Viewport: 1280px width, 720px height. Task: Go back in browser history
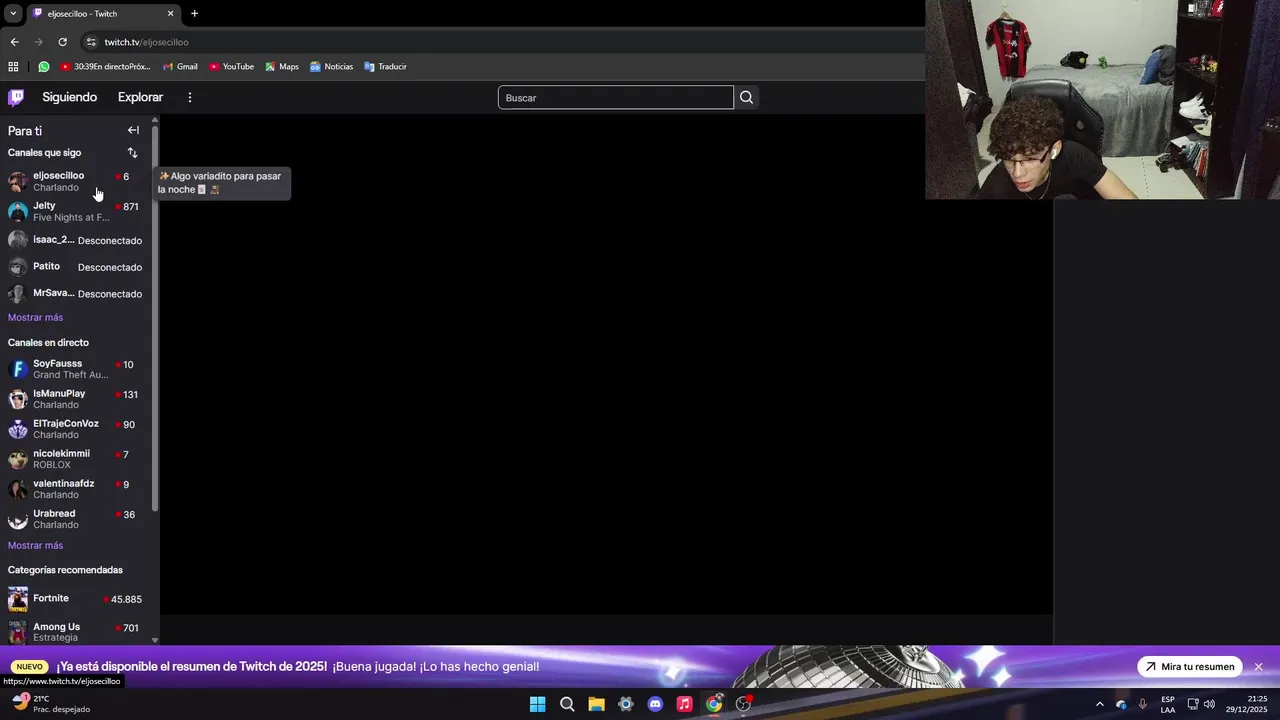click(x=14, y=42)
